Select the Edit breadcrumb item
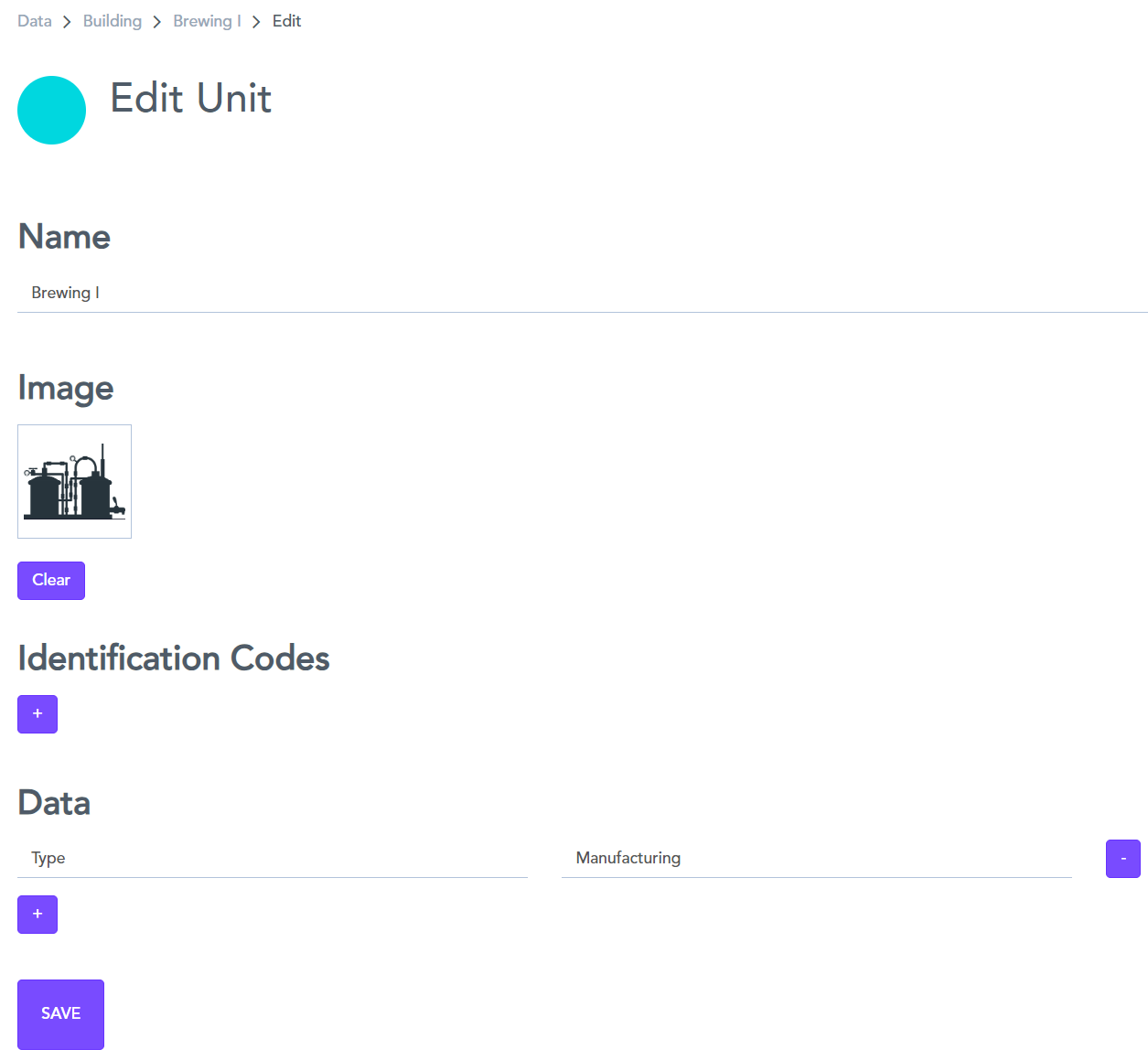This screenshot has height=1060, width=1148. 286,21
